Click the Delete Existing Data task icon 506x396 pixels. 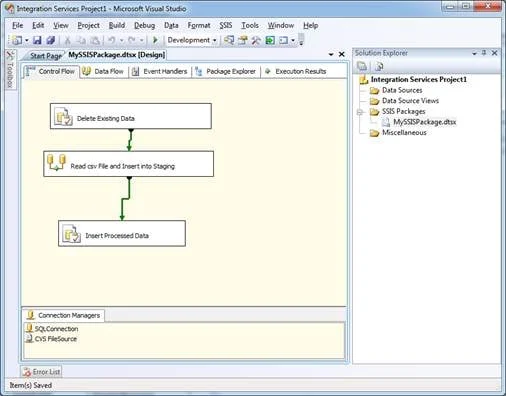63,117
